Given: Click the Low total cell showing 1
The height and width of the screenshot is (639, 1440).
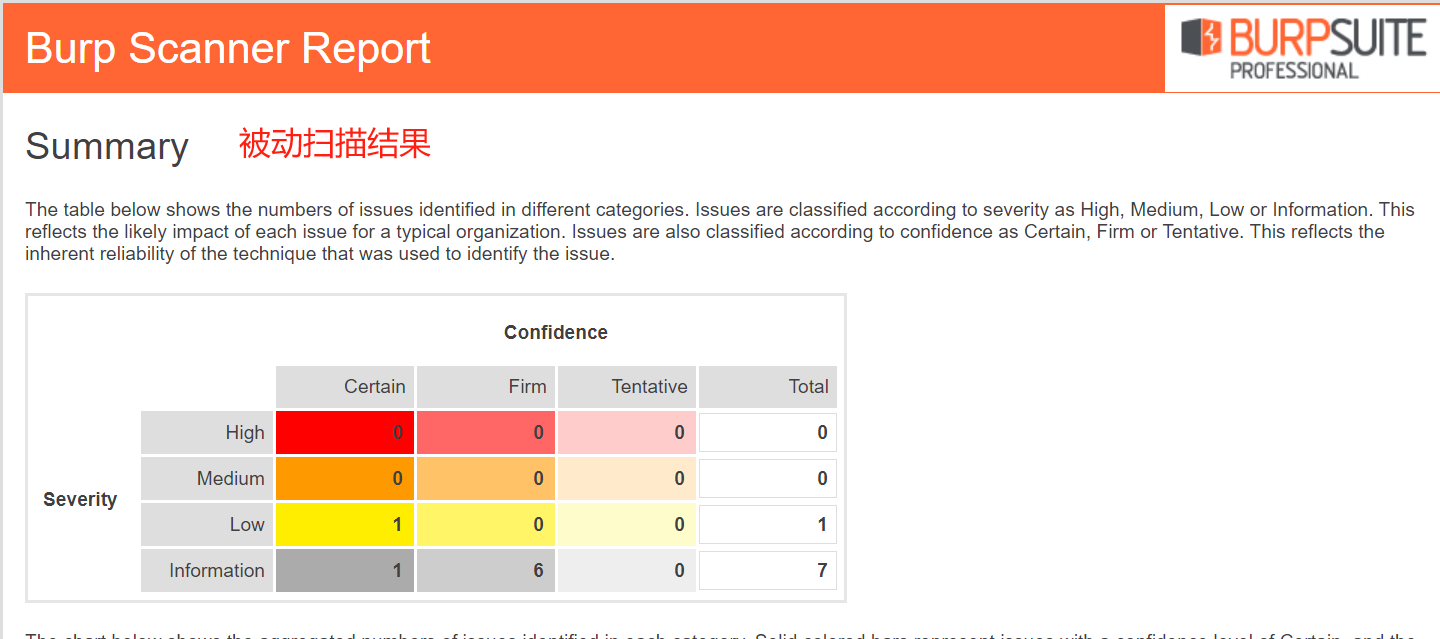Looking at the screenshot, I should pos(768,525).
